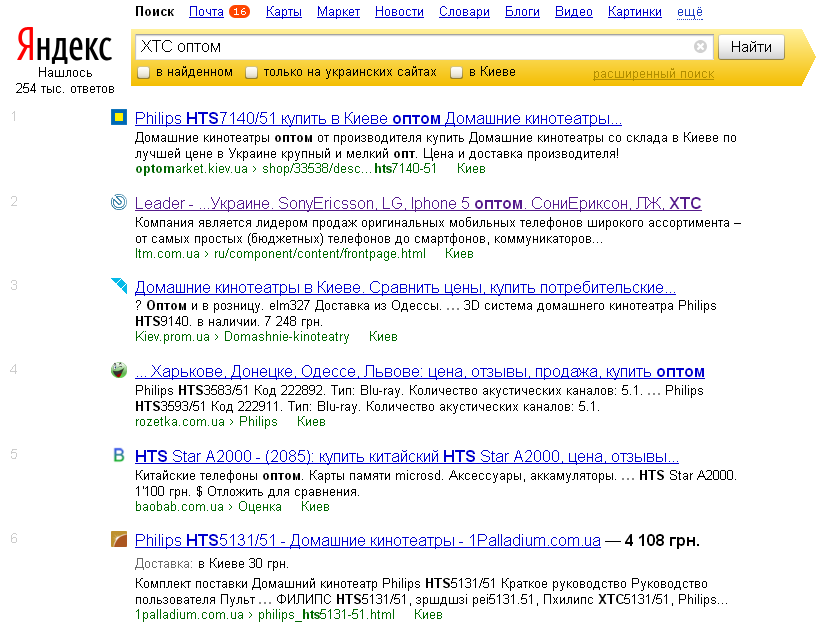Open Почта mail with 16 unread
Viewport: 819px width, 637px height.
[x=206, y=12]
